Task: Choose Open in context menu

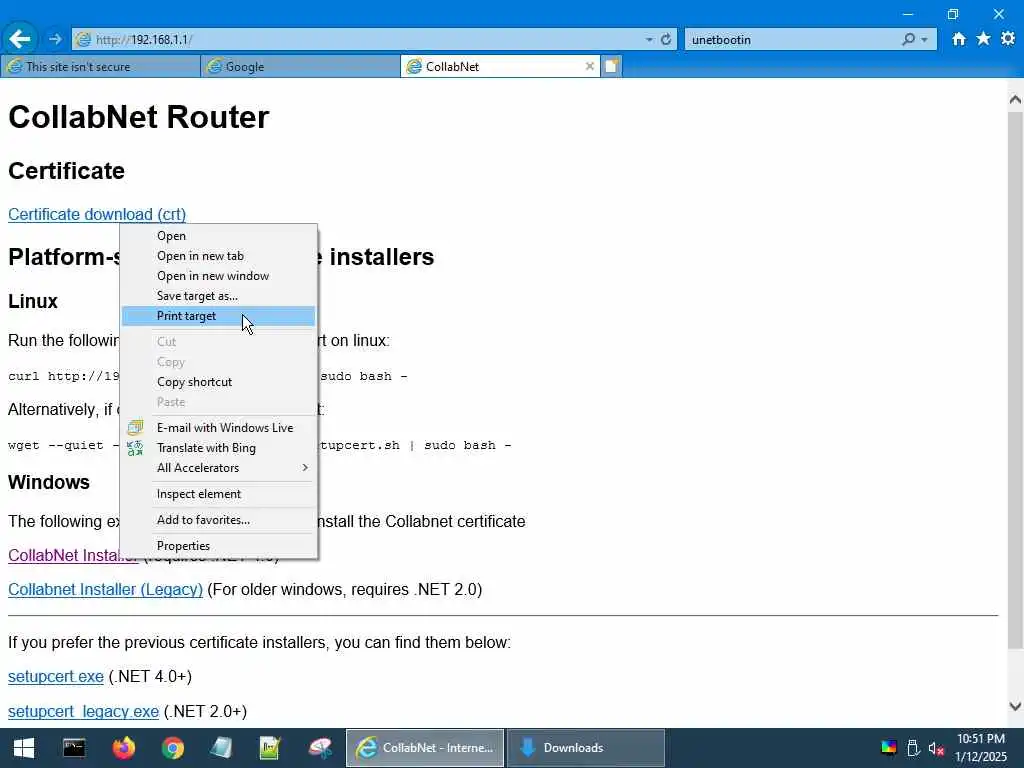Action: tap(218, 236)
